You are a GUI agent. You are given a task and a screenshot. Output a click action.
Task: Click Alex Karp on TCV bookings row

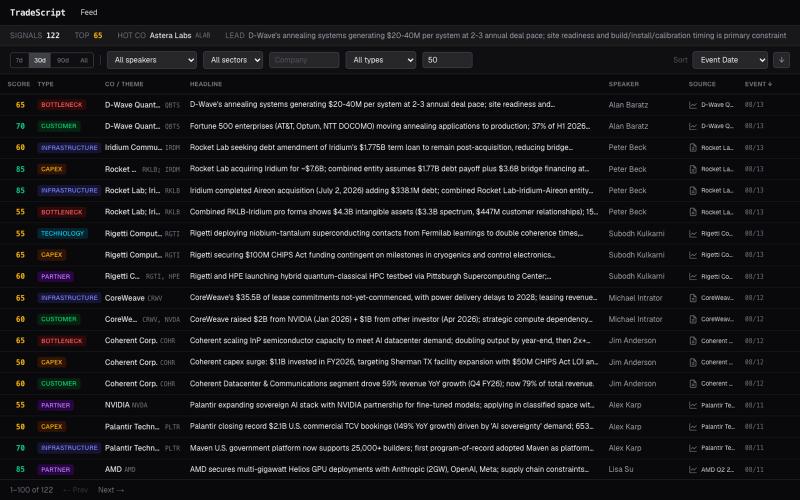625,427
